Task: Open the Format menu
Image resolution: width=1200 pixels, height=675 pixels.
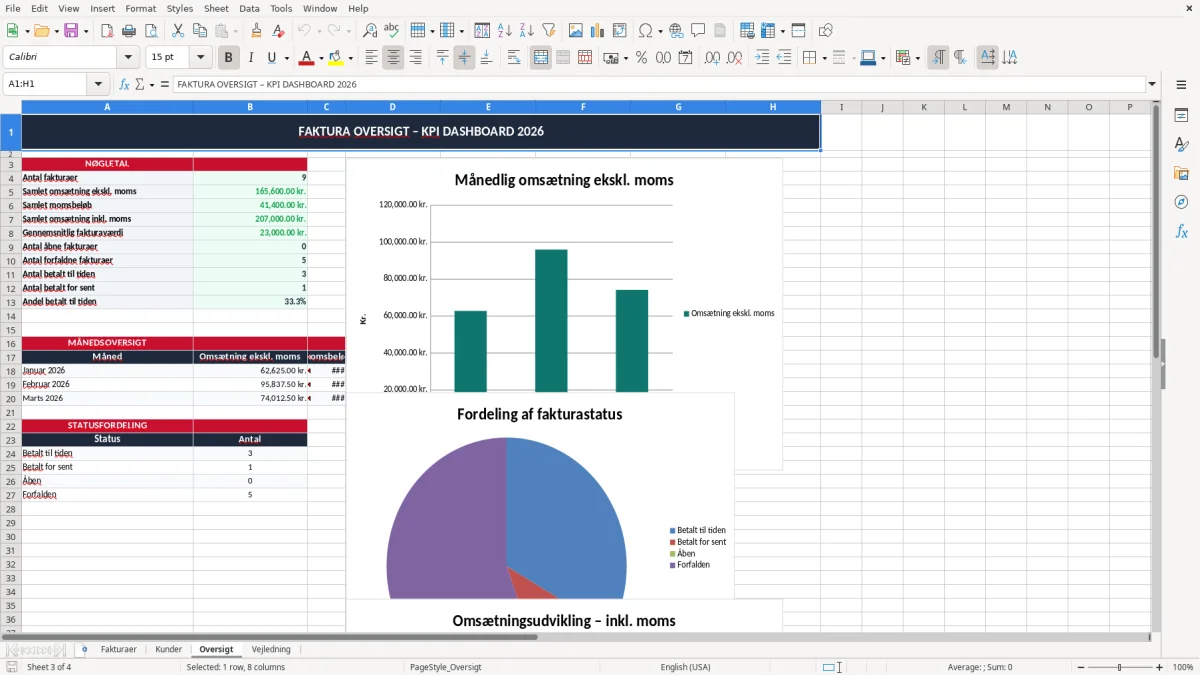Action: (140, 8)
